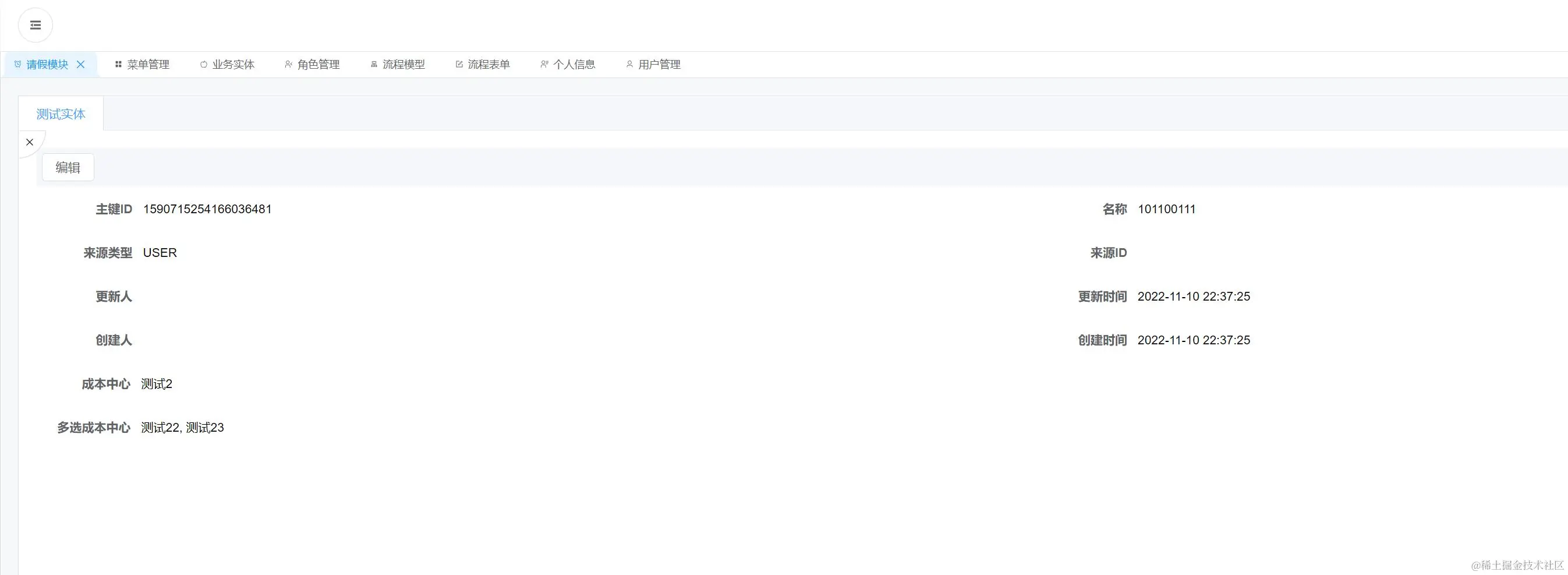
Task: Click the people icon beside 个人信息
Action: (x=544, y=64)
